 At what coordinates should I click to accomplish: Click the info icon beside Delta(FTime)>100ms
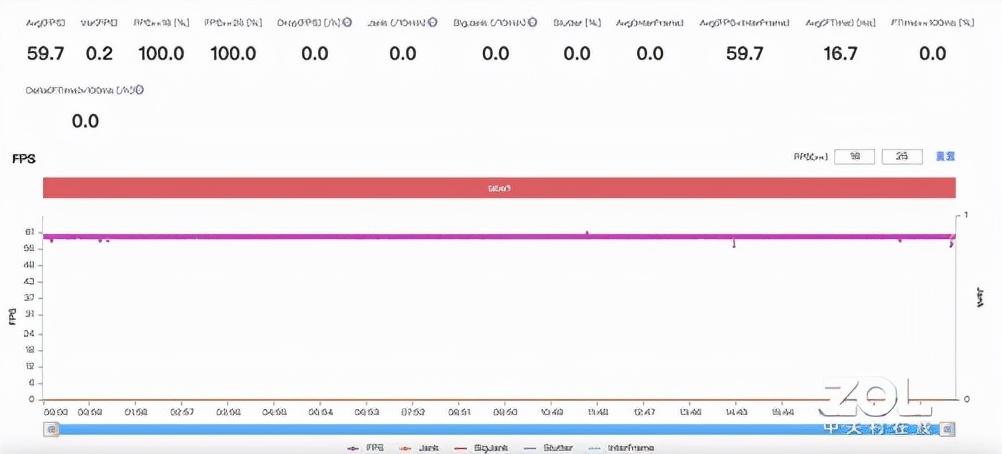coord(139,90)
